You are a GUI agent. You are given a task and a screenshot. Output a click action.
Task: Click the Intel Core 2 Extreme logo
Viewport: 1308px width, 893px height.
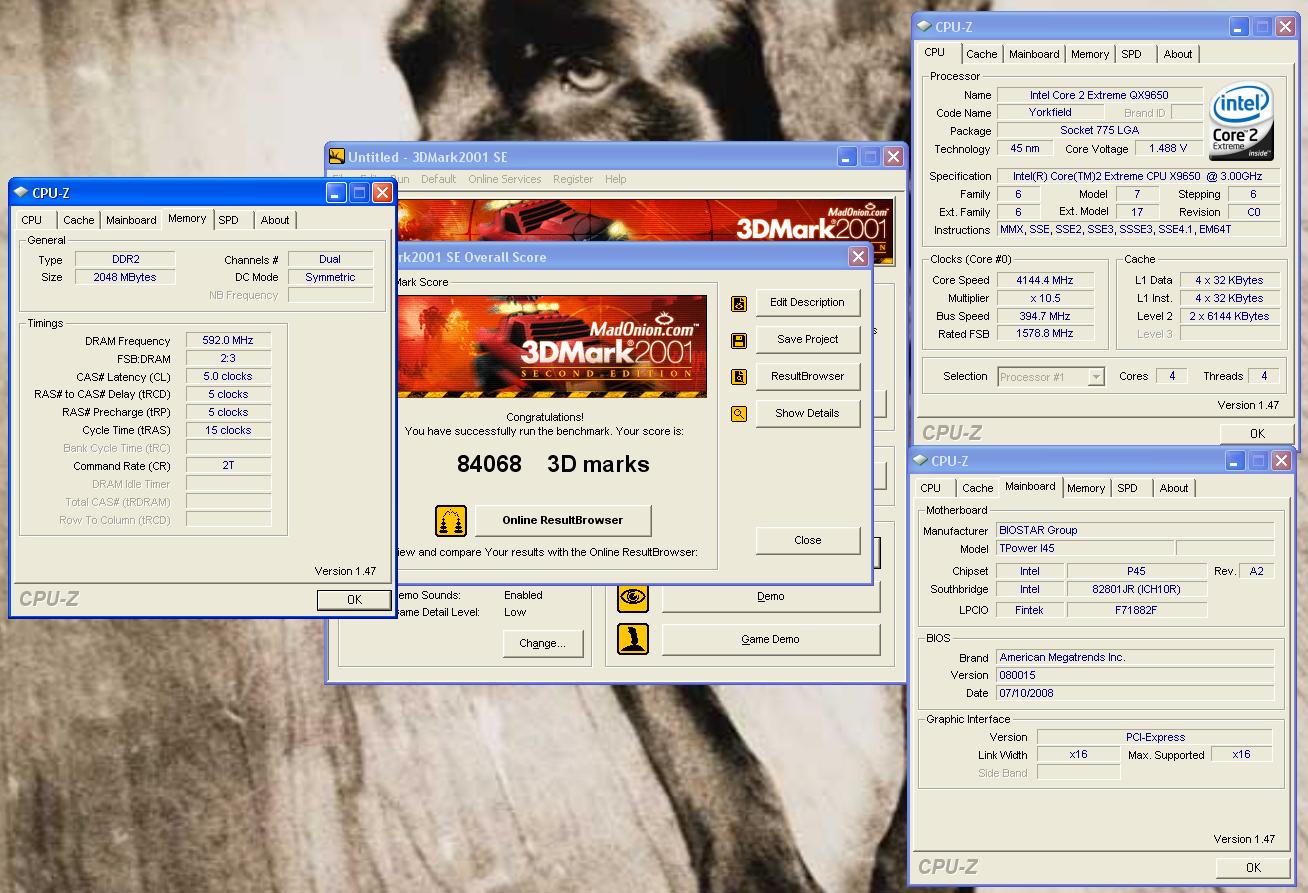[x=1241, y=121]
